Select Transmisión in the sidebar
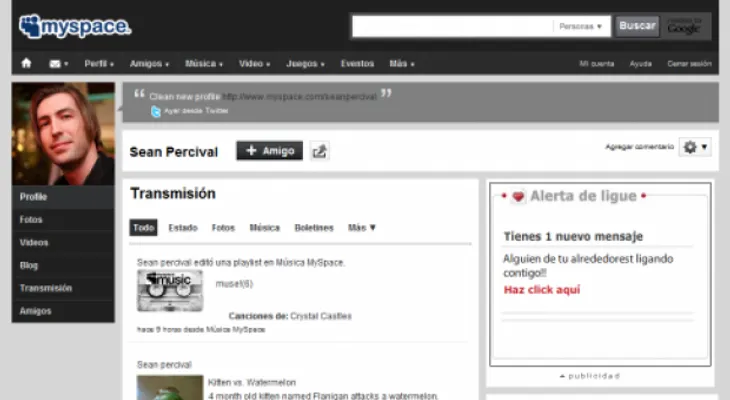Screen dimensions: 730x400 pyautogui.click(x=63, y=288)
